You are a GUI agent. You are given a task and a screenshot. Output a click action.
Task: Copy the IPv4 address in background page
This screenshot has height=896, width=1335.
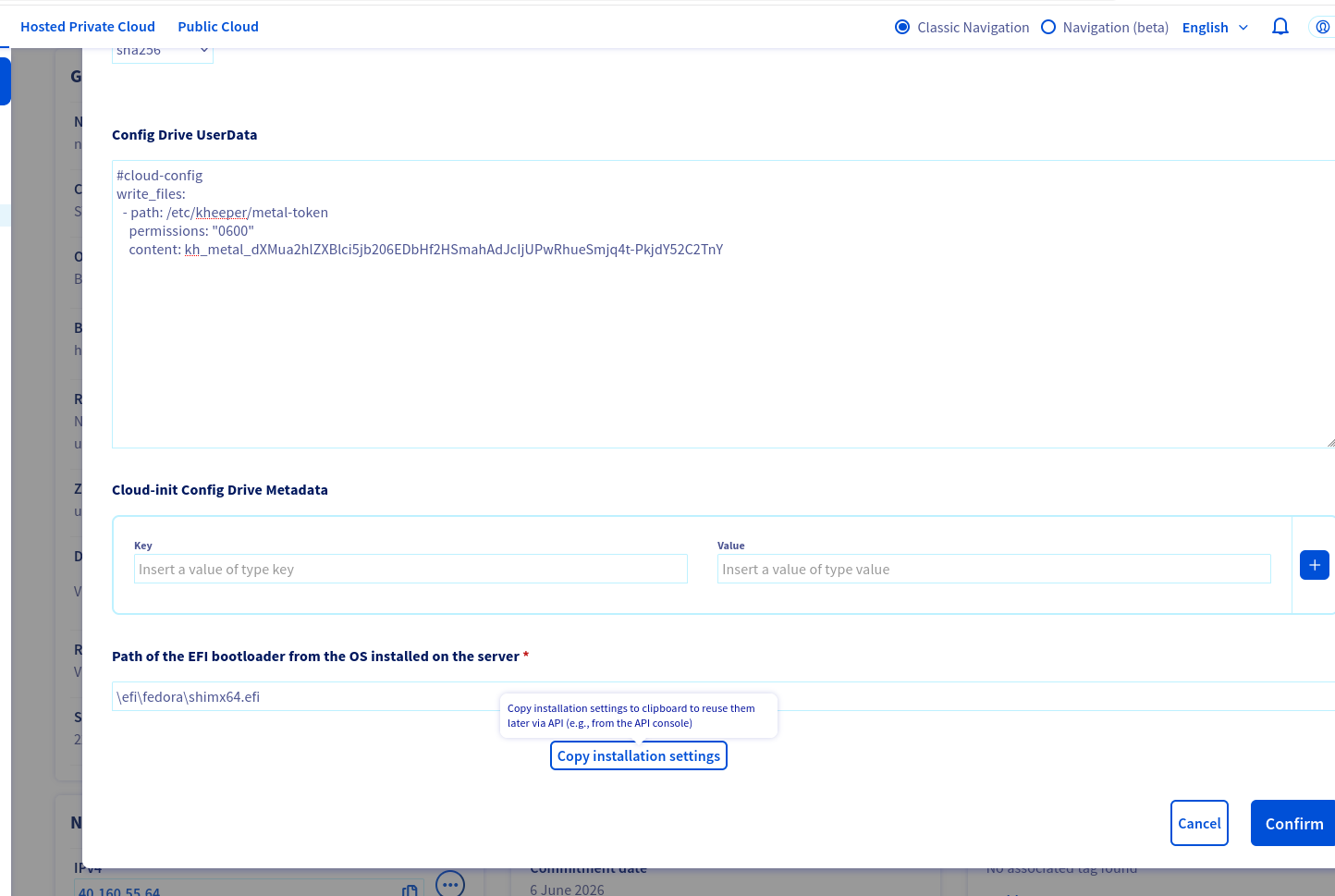[410, 890]
